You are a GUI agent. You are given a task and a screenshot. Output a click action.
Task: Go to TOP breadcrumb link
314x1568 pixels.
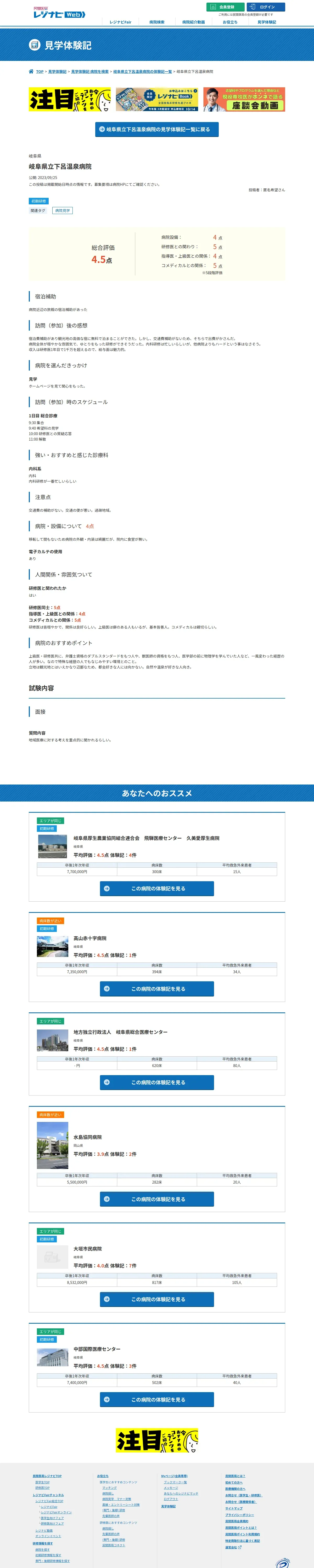[40, 72]
